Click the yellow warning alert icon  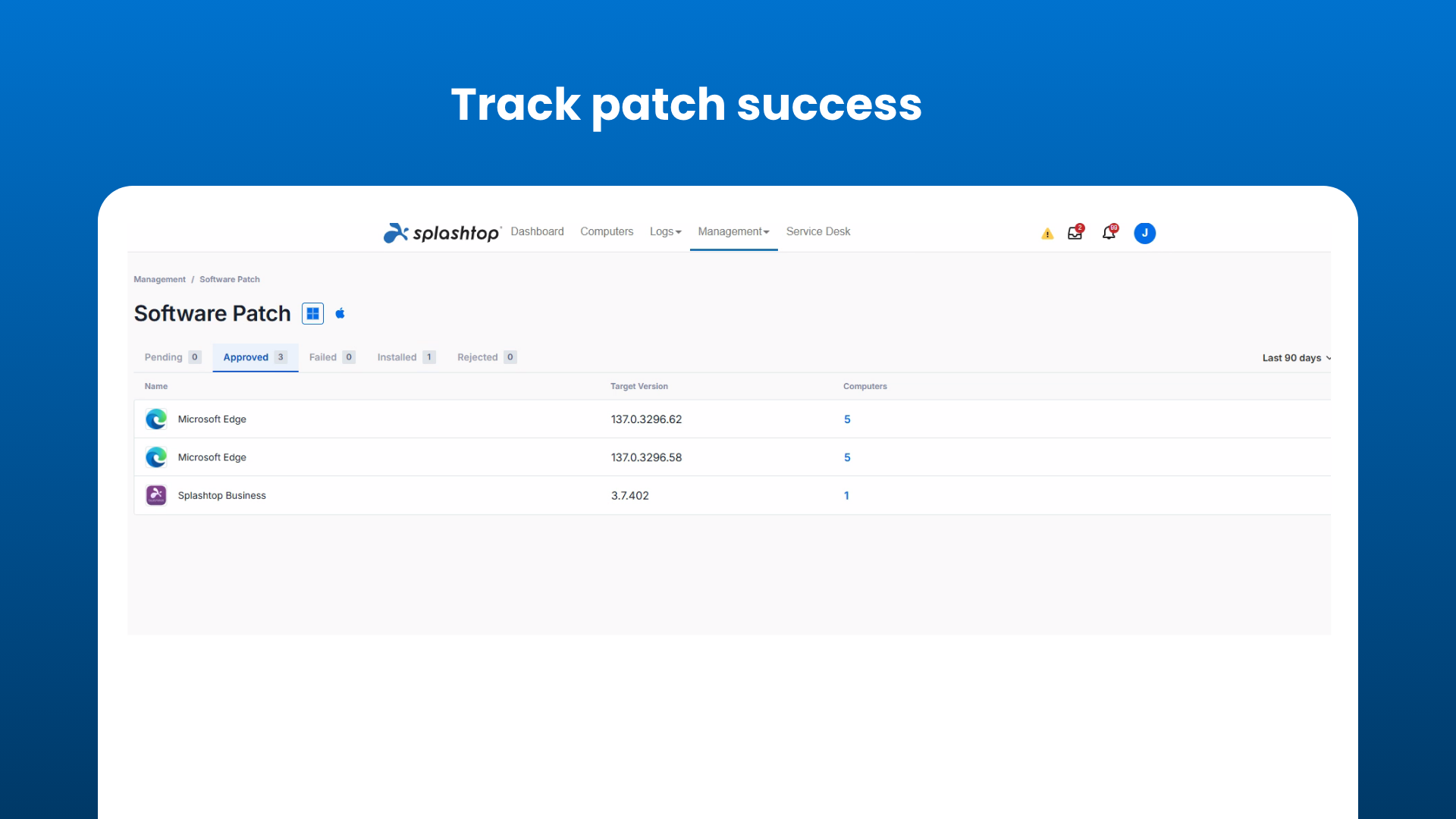click(1046, 234)
